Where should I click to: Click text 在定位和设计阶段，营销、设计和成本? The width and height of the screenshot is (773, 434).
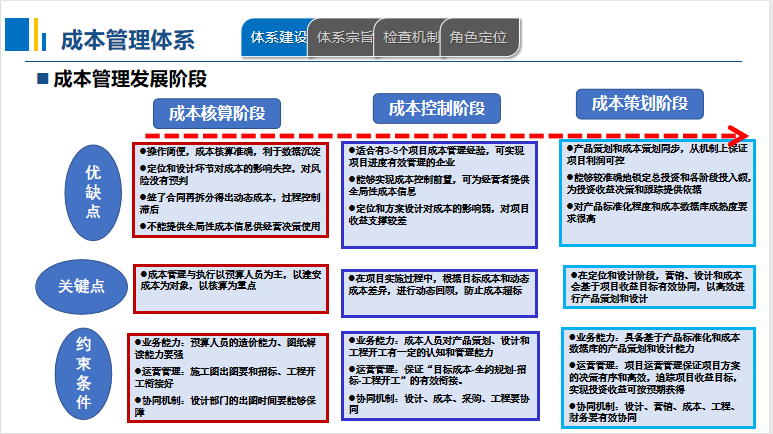click(x=660, y=275)
